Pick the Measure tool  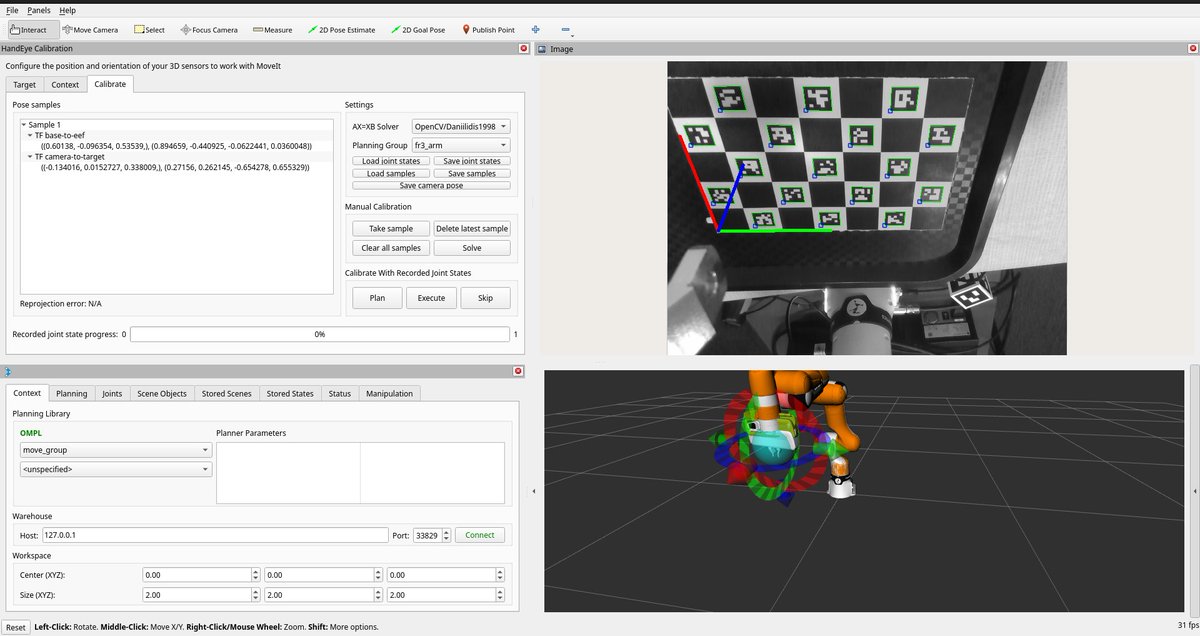click(x=272, y=30)
